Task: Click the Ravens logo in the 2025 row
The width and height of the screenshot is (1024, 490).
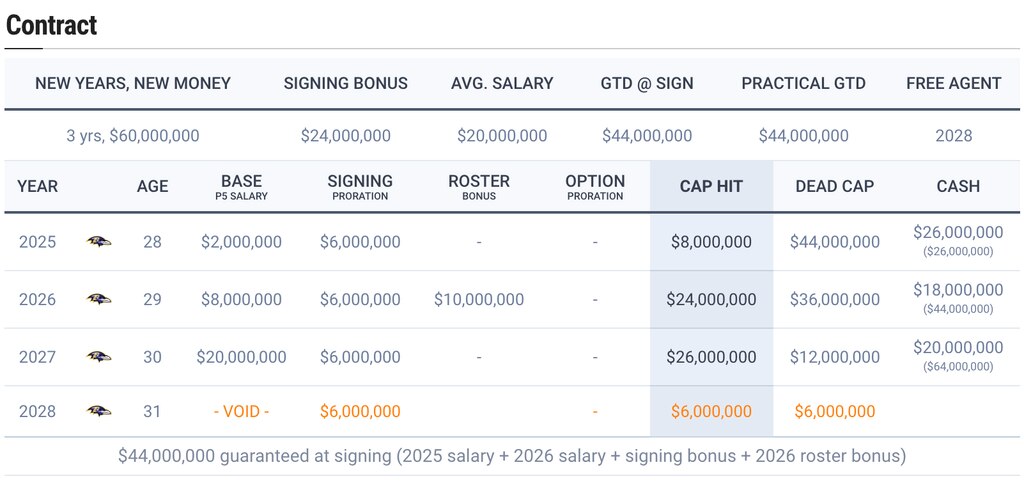Action: click(x=99, y=242)
